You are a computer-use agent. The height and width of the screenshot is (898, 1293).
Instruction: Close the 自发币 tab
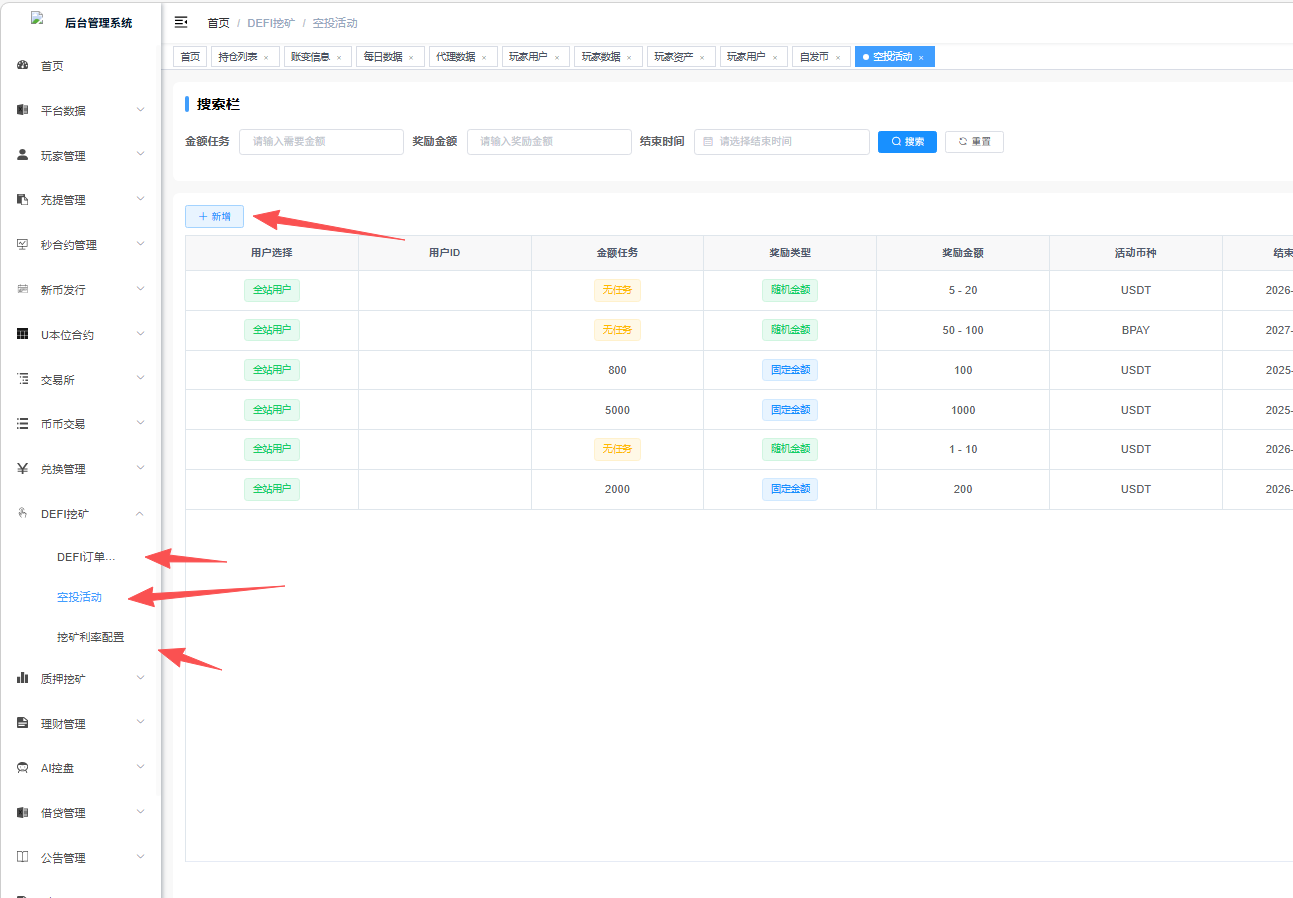(x=838, y=58)
